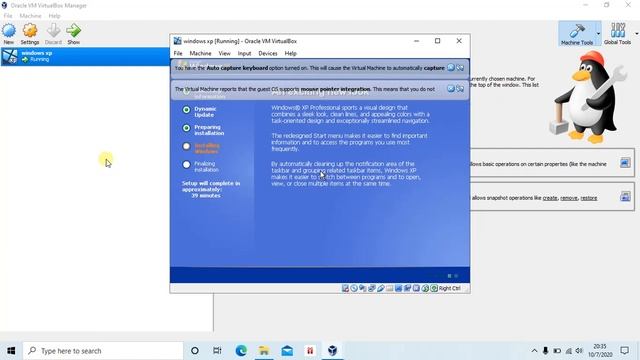This screenshot has height=360, width=640.
Task: Click the green Show arrow in Manager toolbar
Action: point(73,31)
